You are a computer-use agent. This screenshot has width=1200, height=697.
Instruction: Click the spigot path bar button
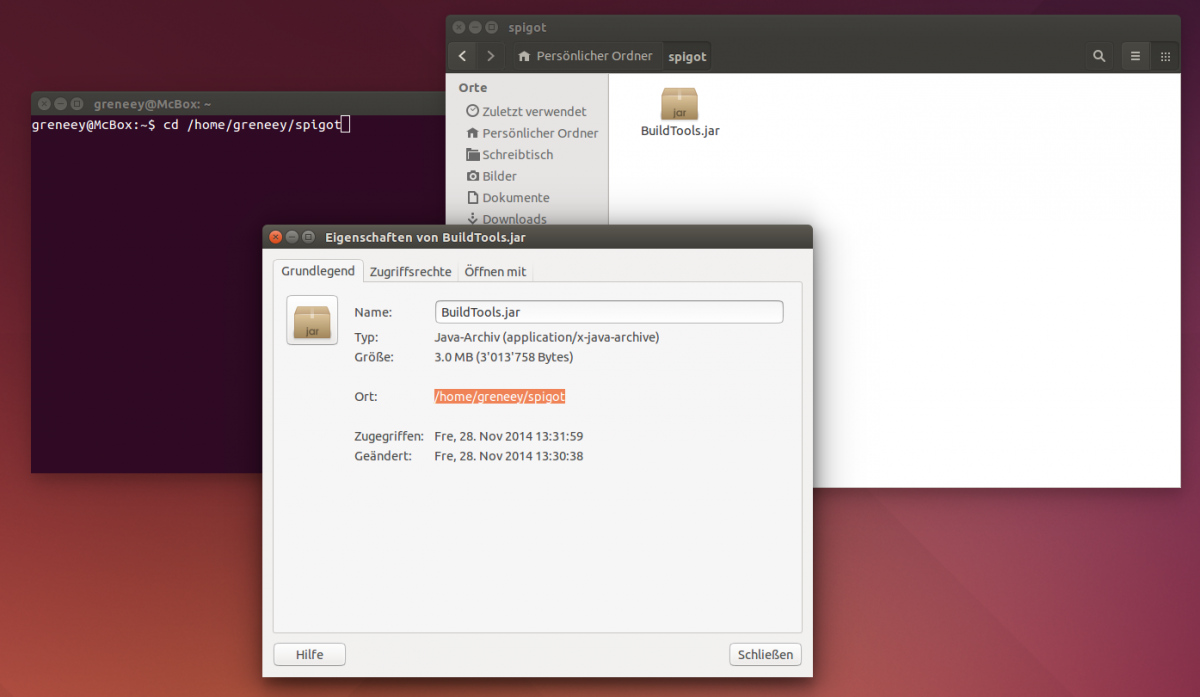point(687,56)
